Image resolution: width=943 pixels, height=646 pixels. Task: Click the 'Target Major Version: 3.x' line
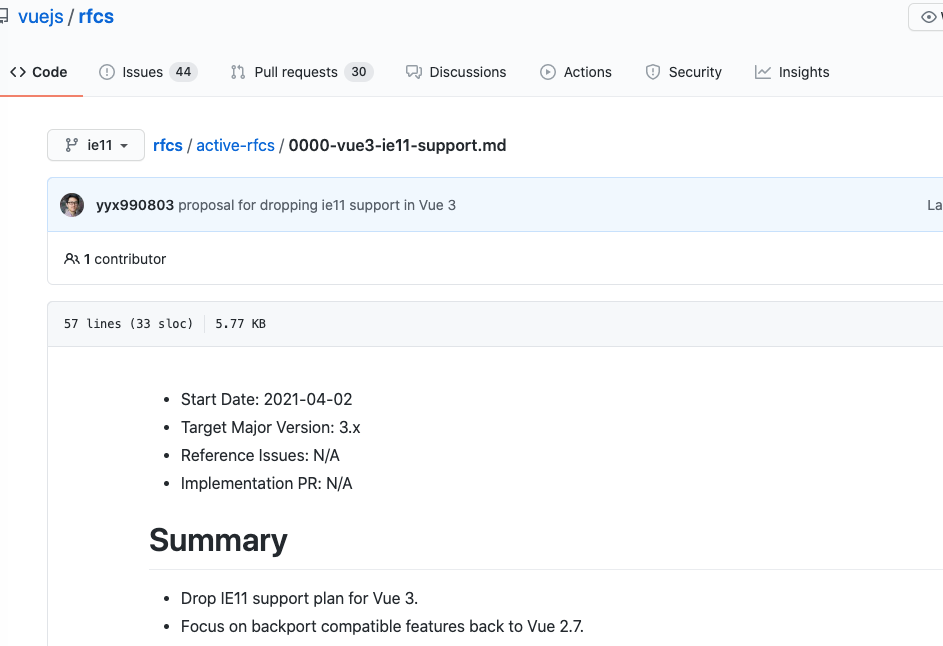coord(271,428)
